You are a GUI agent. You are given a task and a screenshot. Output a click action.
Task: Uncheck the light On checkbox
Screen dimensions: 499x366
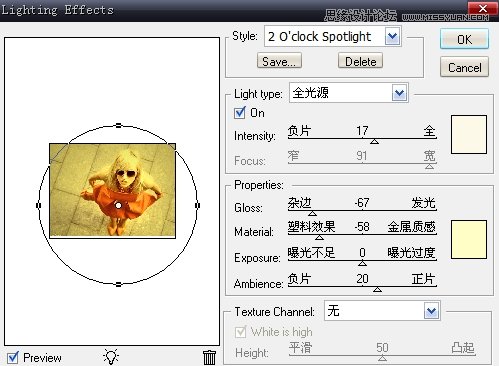[x=240, y=113]
